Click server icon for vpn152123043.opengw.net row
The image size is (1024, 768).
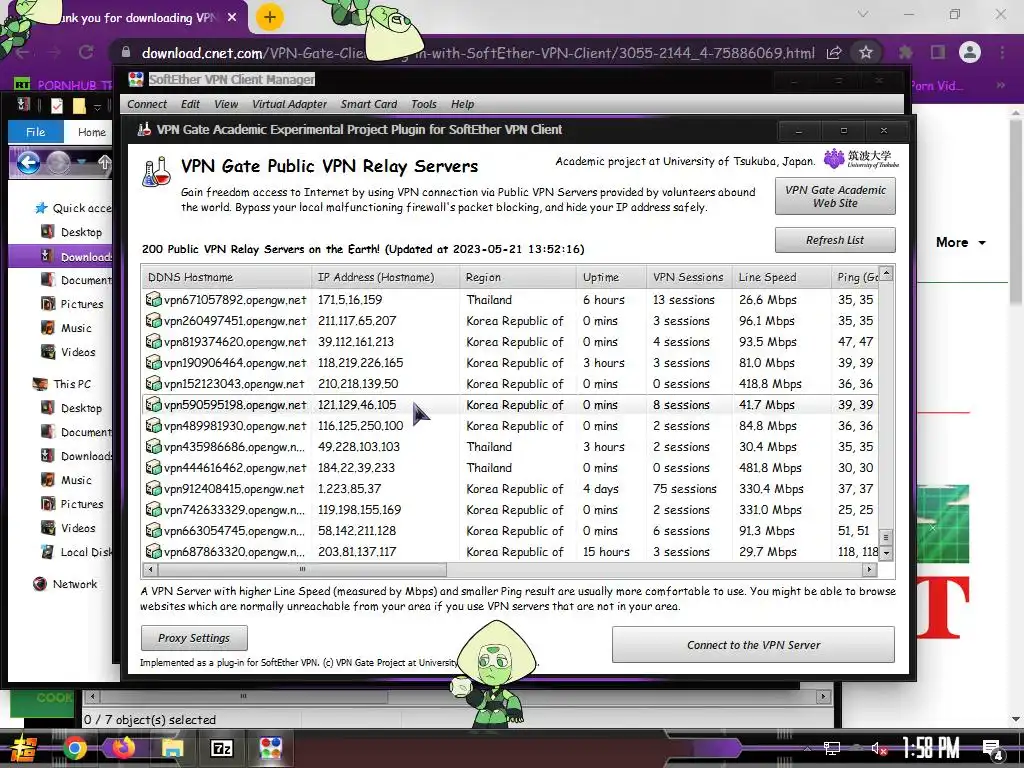coord(153,383)
